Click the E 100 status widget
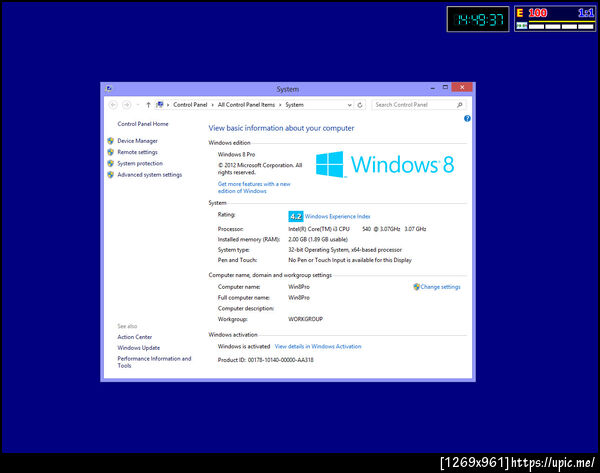600x473 pixels. (x=555, y=19)
